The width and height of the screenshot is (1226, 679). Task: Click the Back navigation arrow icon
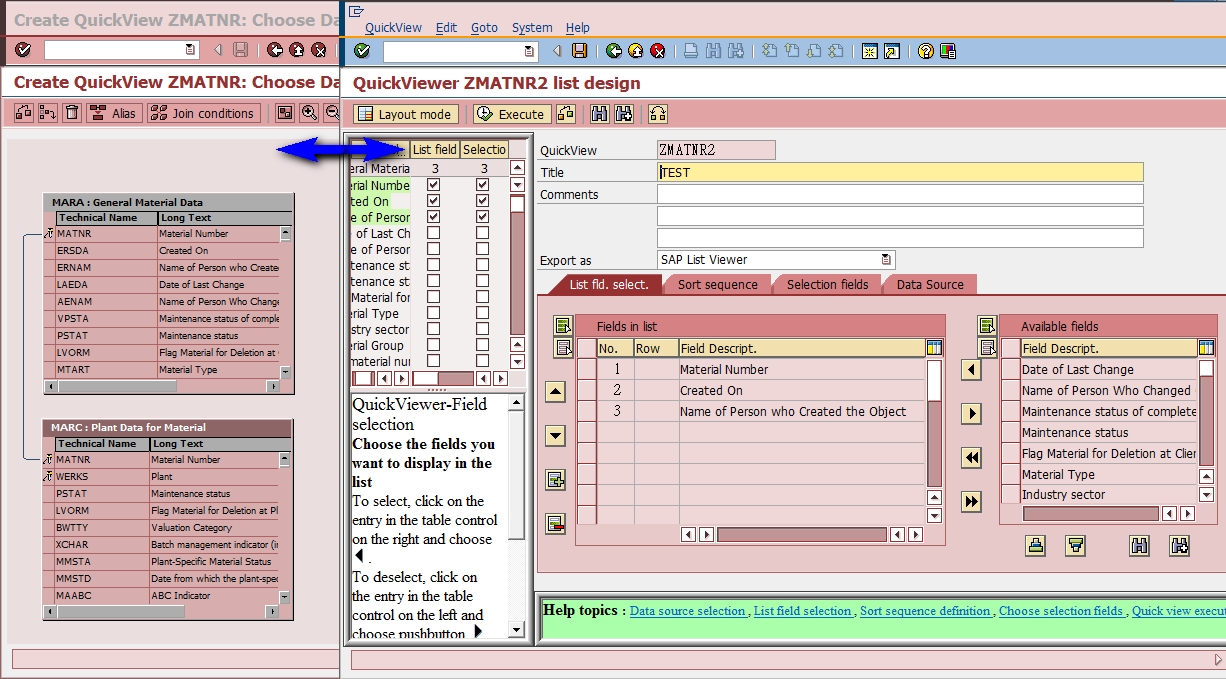(x=613, y=50)
